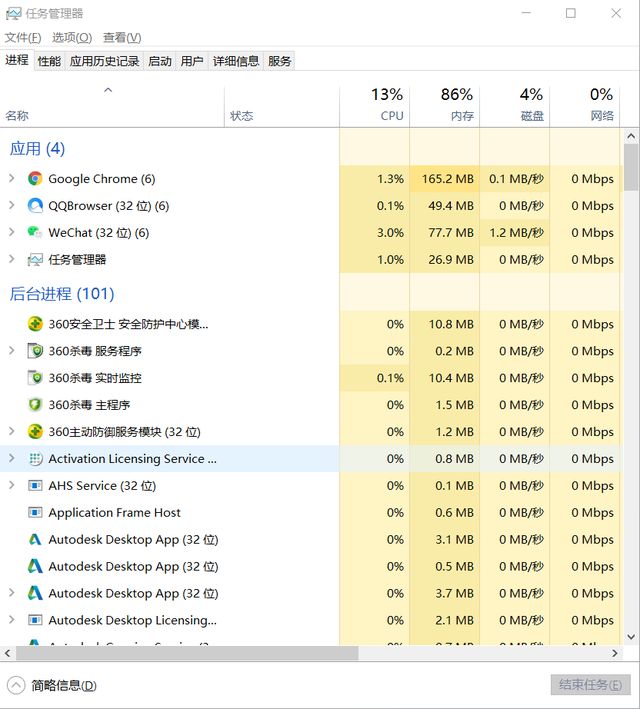Viewport: 640px width, 709px height.
Task: Click the 简略信息(D) link
Action: click(64, 685)
